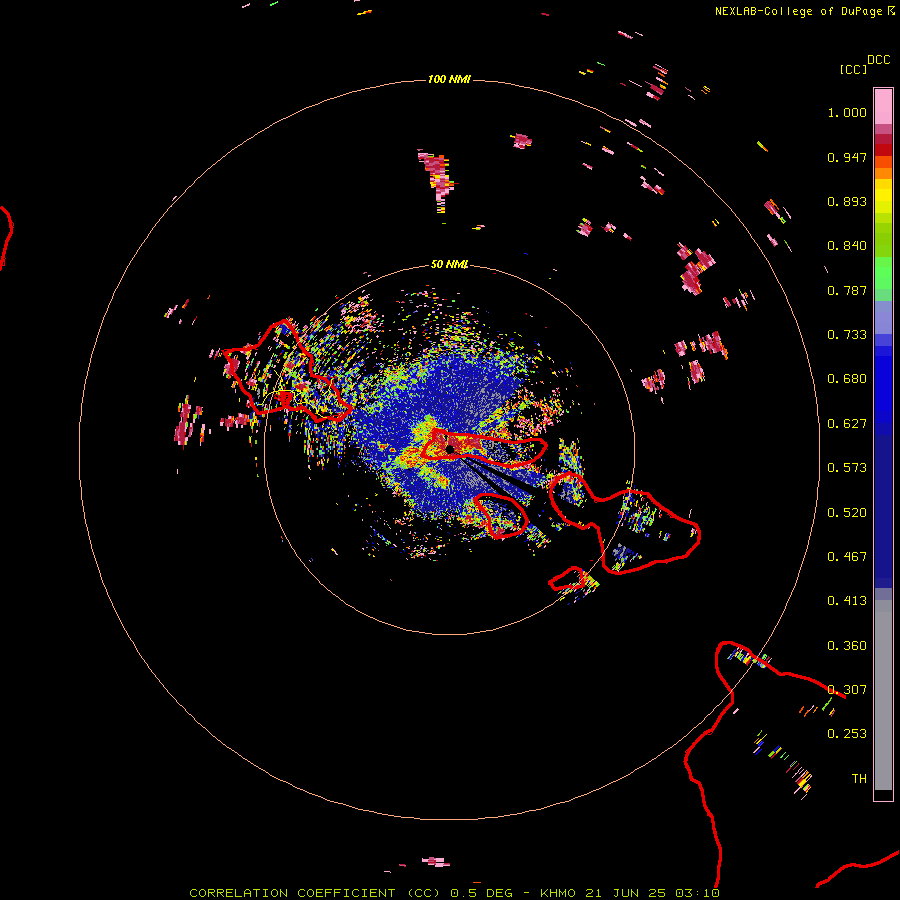900x900 pixels.
Task: Click the 50 NMI range ring label
Action: [x=449, y=264]
